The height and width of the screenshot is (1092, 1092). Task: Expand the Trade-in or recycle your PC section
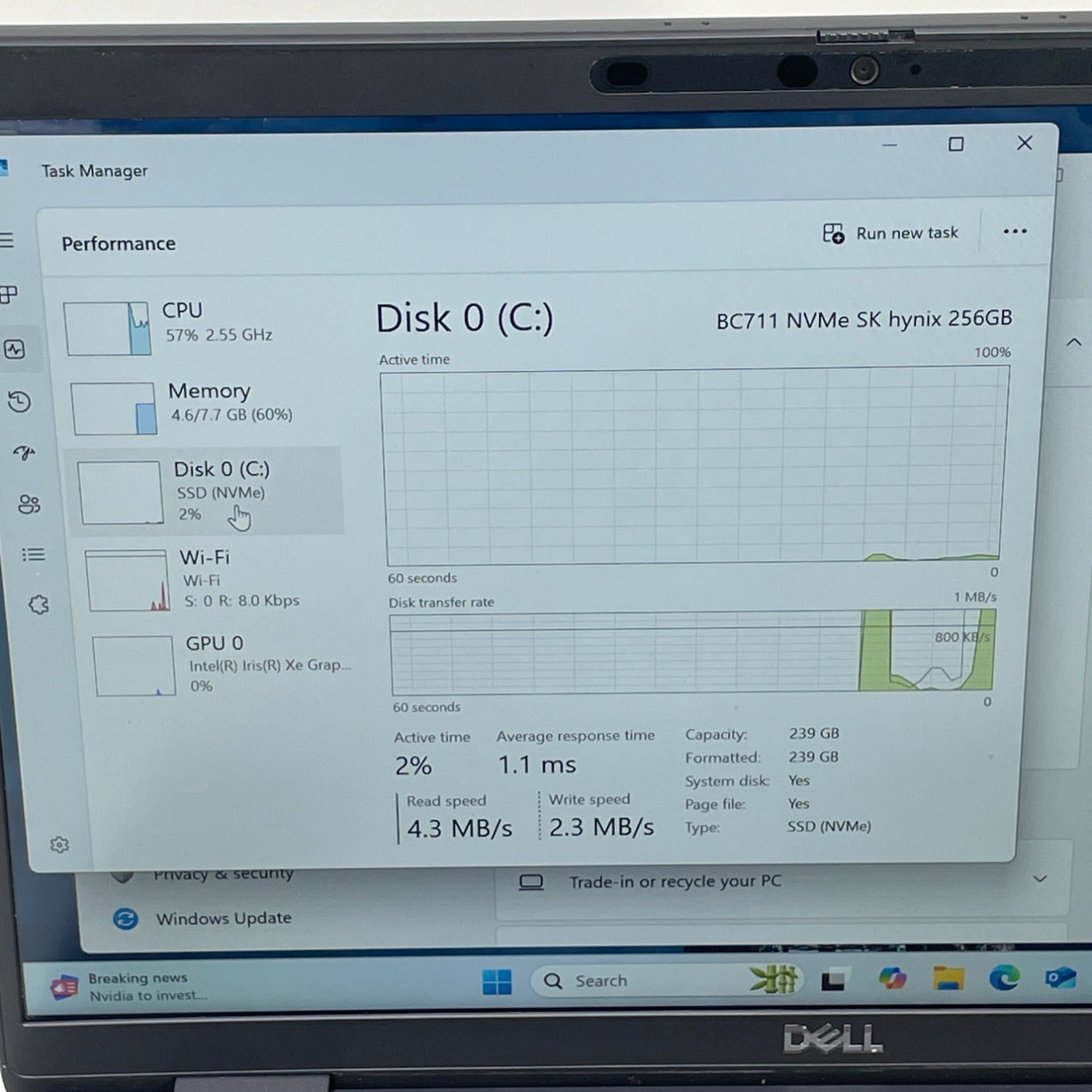(x=1040, y=879)
